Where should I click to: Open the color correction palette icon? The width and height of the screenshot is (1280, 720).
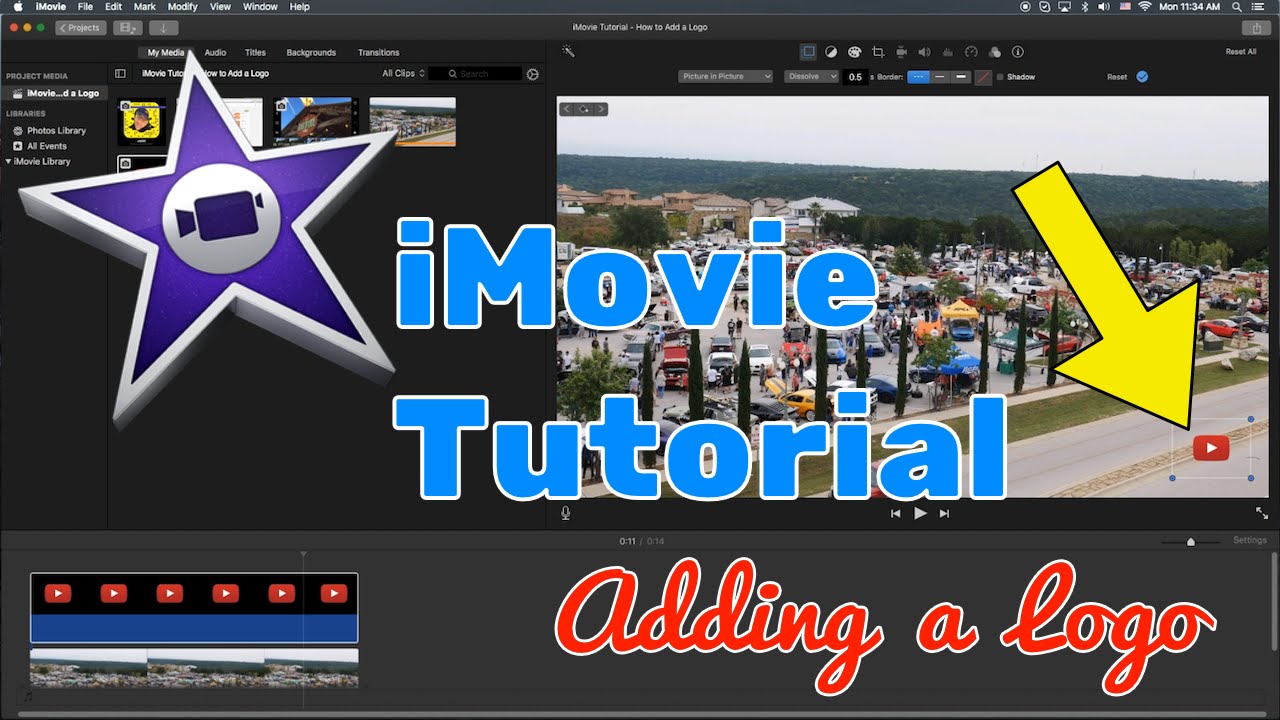[x=855, y=52]
